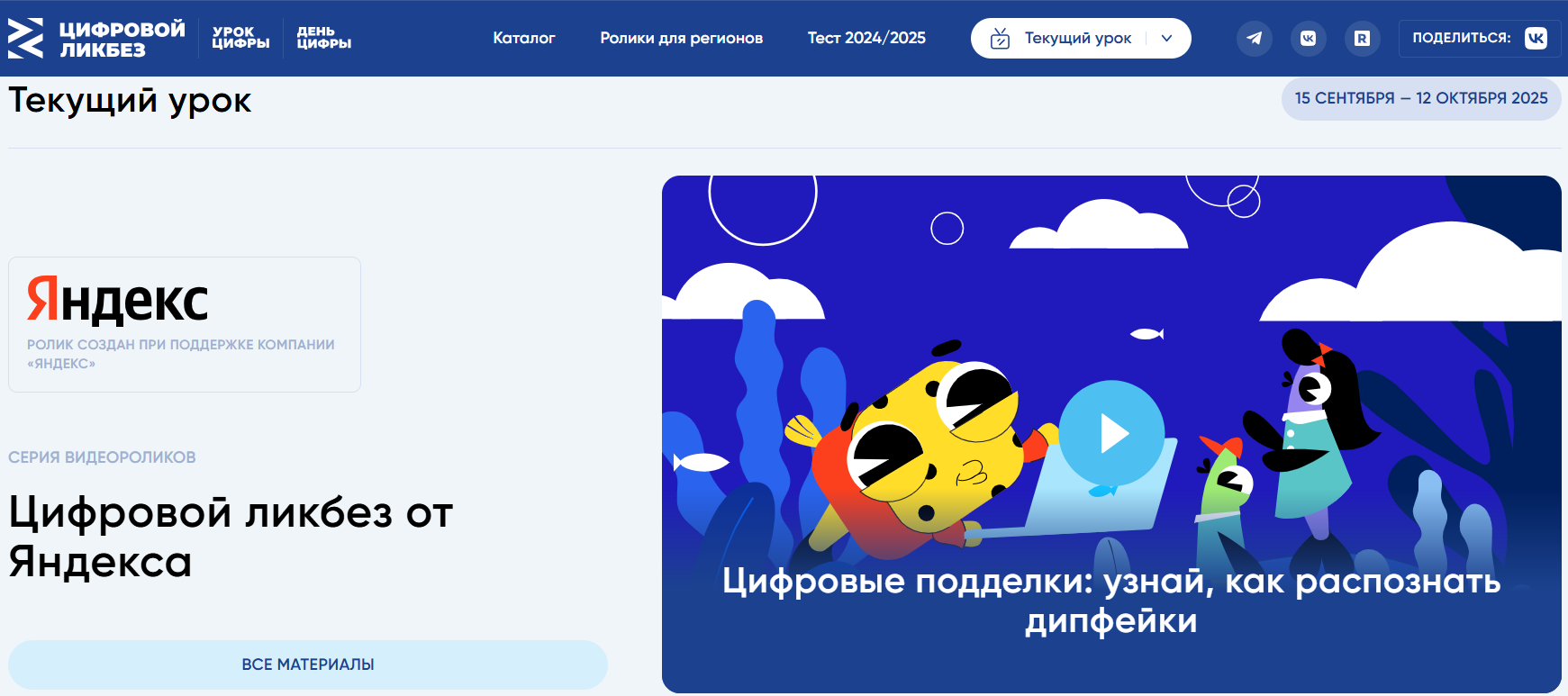Click the Цифровой ликбез от Яндекса heading
Image resolution: width=1568 pixels, height=696 pixels.
click(231, 538)
